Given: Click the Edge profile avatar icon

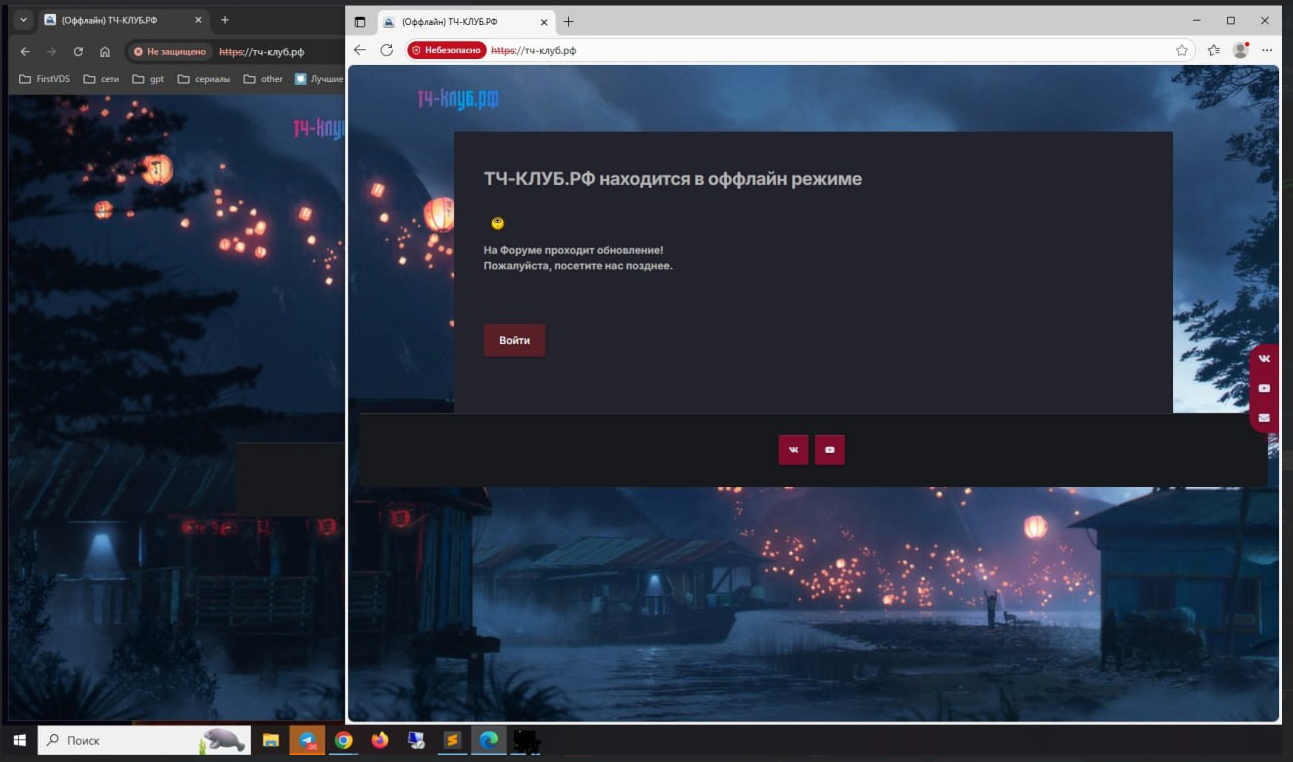Looking at the screenshot, I should coord(1241,50).
